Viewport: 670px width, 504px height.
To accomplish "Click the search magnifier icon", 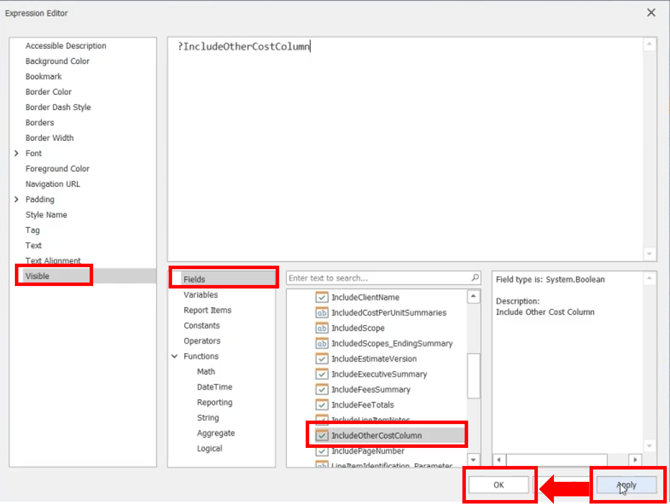I will [475, 278].
